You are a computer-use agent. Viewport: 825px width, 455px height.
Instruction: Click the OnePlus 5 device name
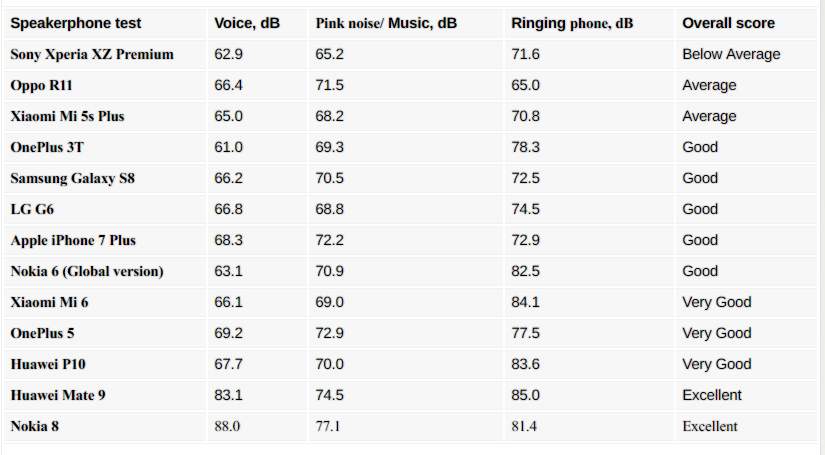pos(42,333)
